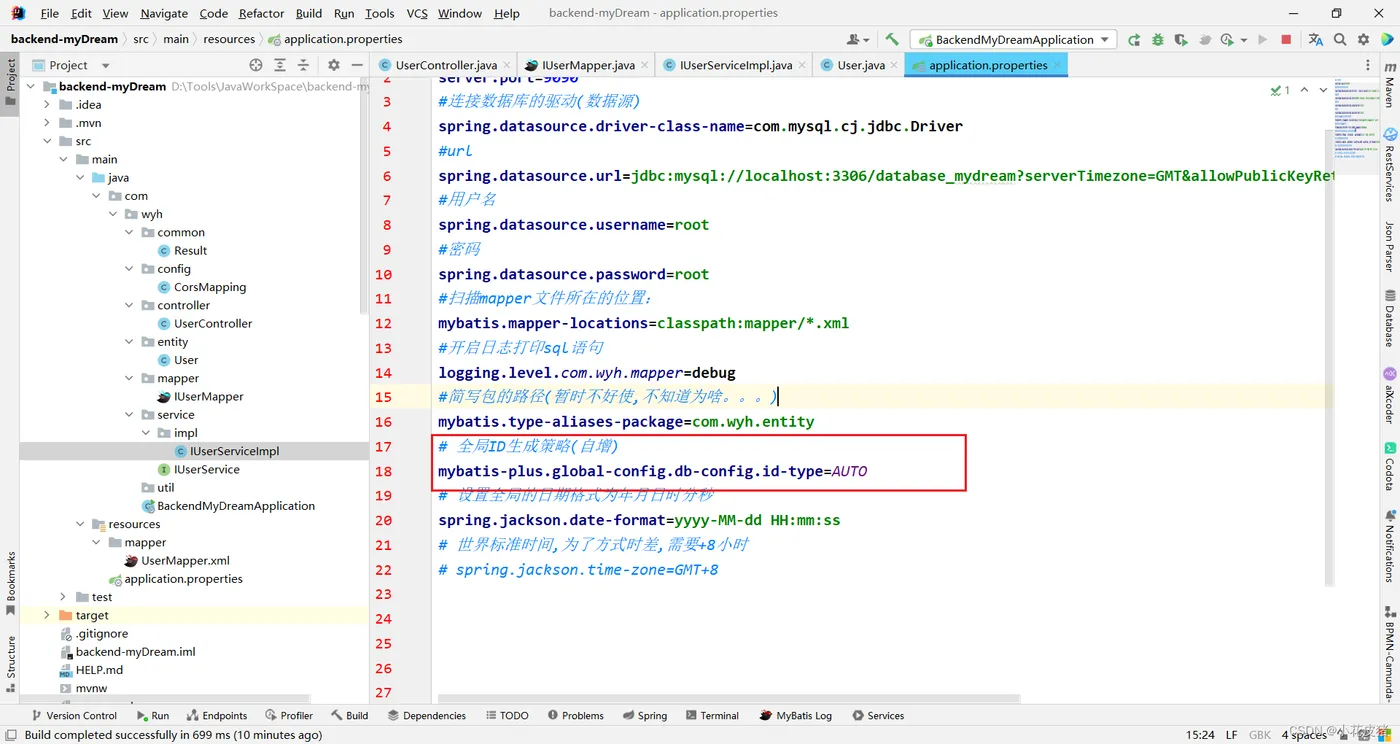
Task: Open editor tabs three-dot menu
Action: click(1368, 65)
